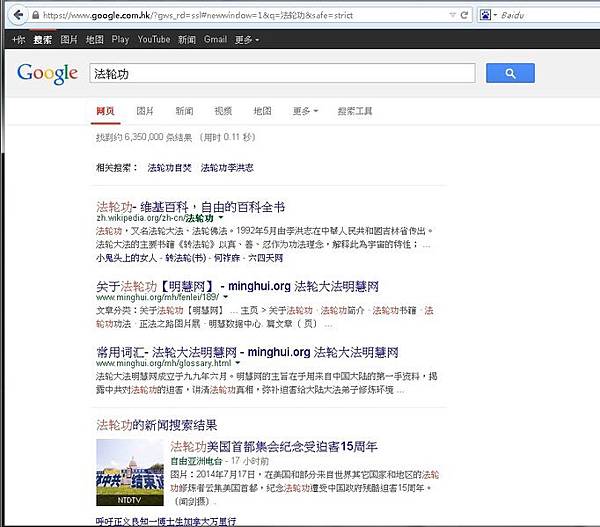Viewport: 600px width, 527px height.
Task: Expand arrow beside minghui.org/mh/fenlei URL
Action: pos(225,297)
